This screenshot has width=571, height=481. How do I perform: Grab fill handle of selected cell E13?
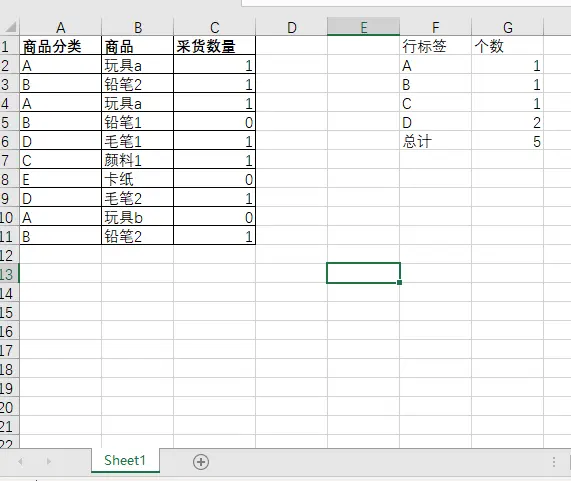click(x=399, y=282)
